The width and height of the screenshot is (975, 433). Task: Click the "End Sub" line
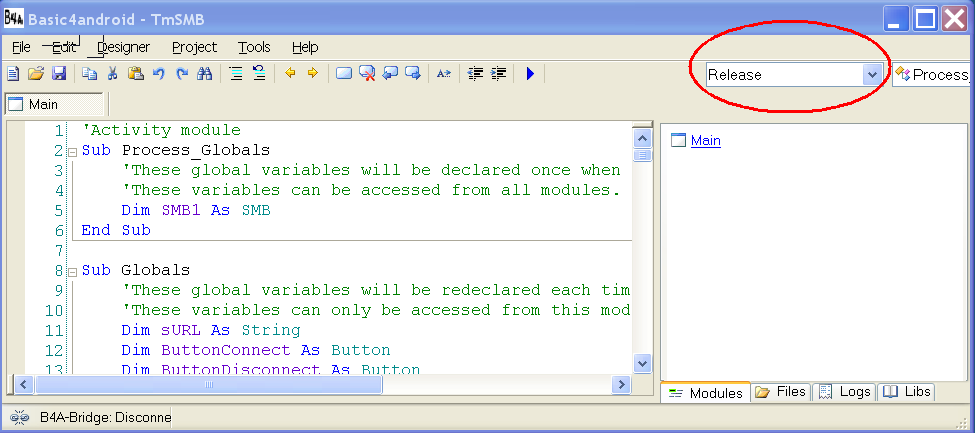[x=116, y=231]
